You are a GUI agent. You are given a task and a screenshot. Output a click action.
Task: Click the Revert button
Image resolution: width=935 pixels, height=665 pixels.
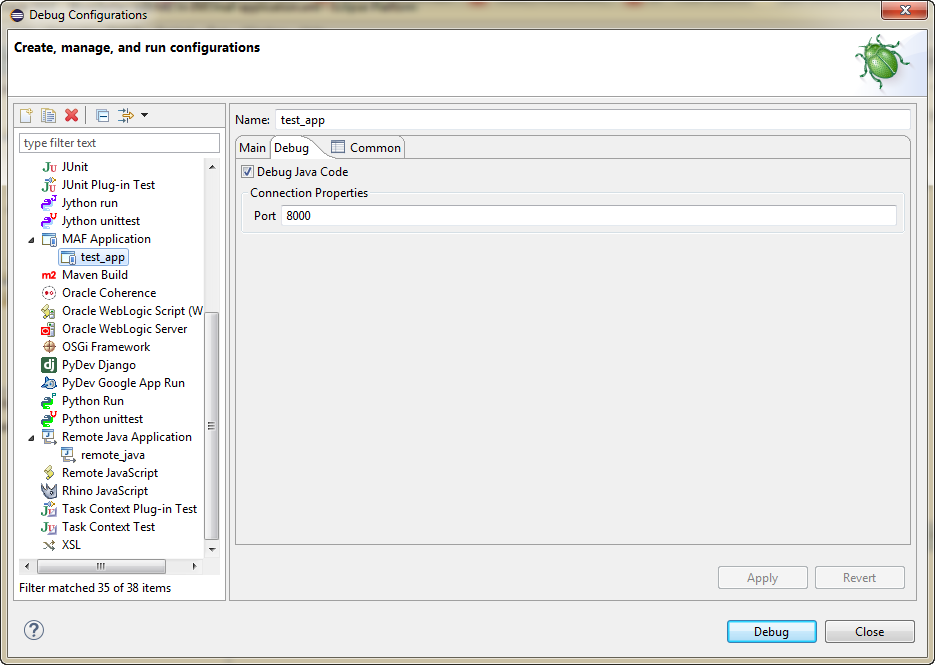[x=859, y=578]
